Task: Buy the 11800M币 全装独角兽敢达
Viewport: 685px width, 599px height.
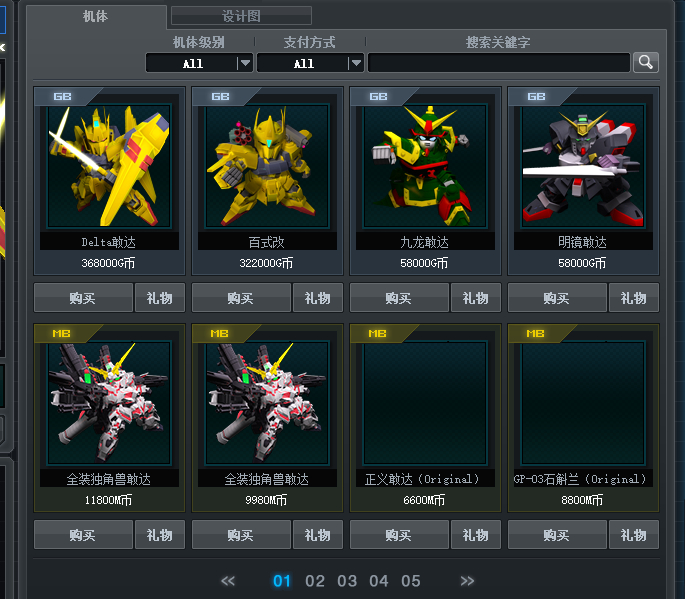Action: coord(83,534)
